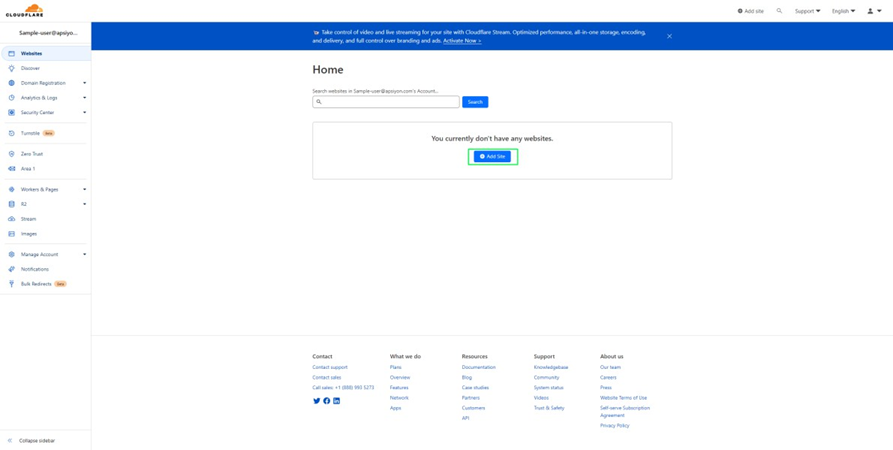Click the Domain Registration globe icon

(11, 83)
